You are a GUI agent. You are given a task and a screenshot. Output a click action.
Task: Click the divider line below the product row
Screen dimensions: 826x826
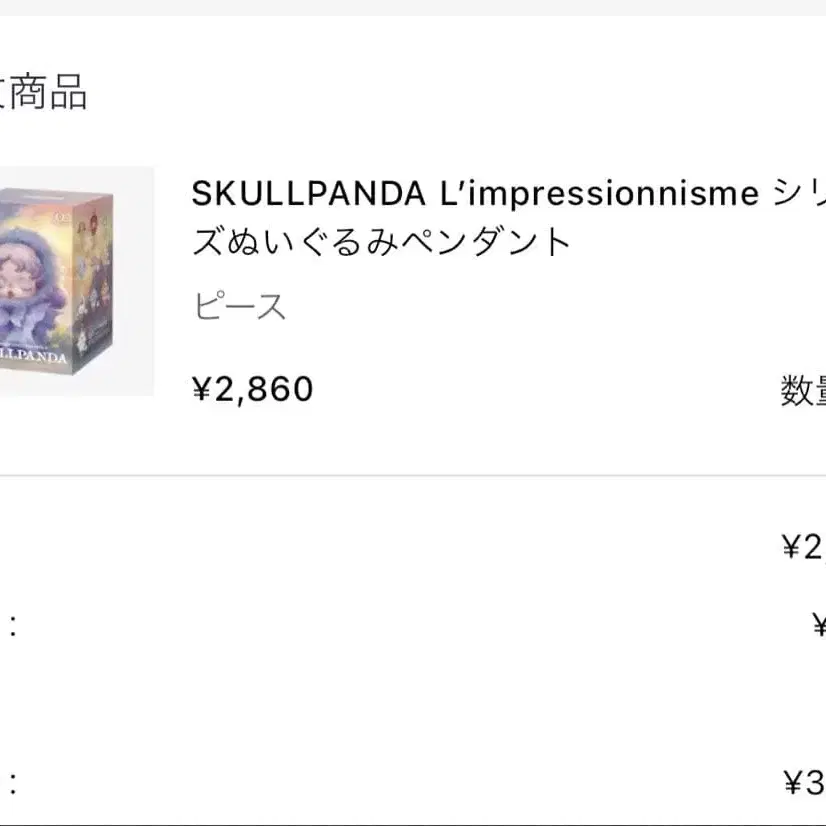tap(413, 476)
